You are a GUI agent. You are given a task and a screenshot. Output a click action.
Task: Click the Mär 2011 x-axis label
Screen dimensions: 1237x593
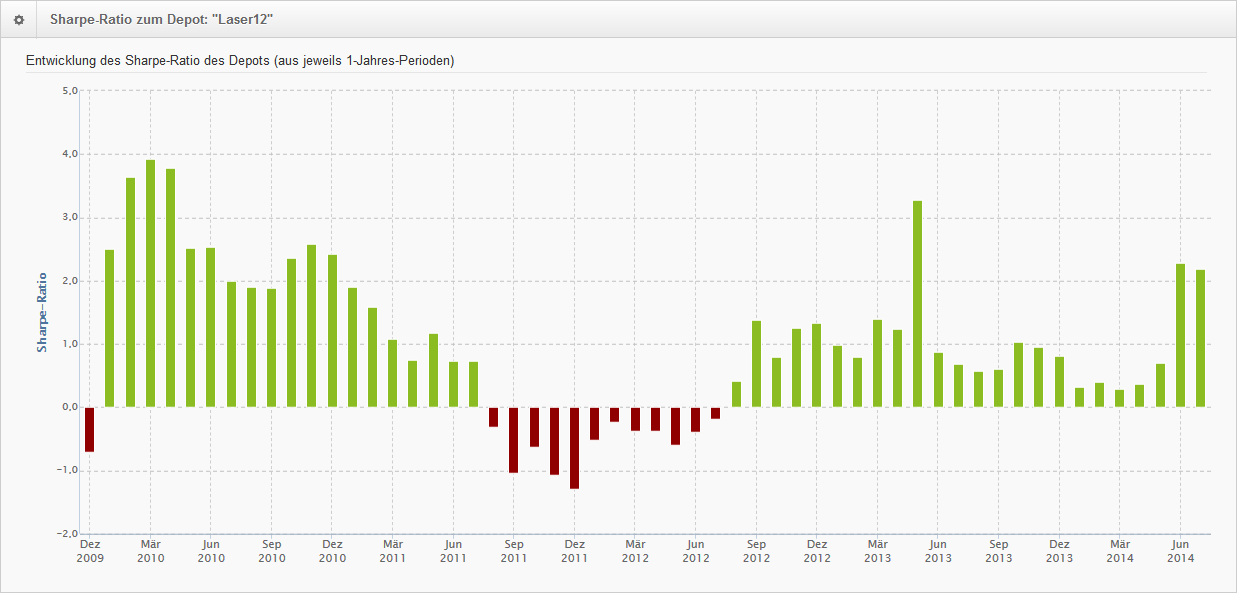pos(392,551)
